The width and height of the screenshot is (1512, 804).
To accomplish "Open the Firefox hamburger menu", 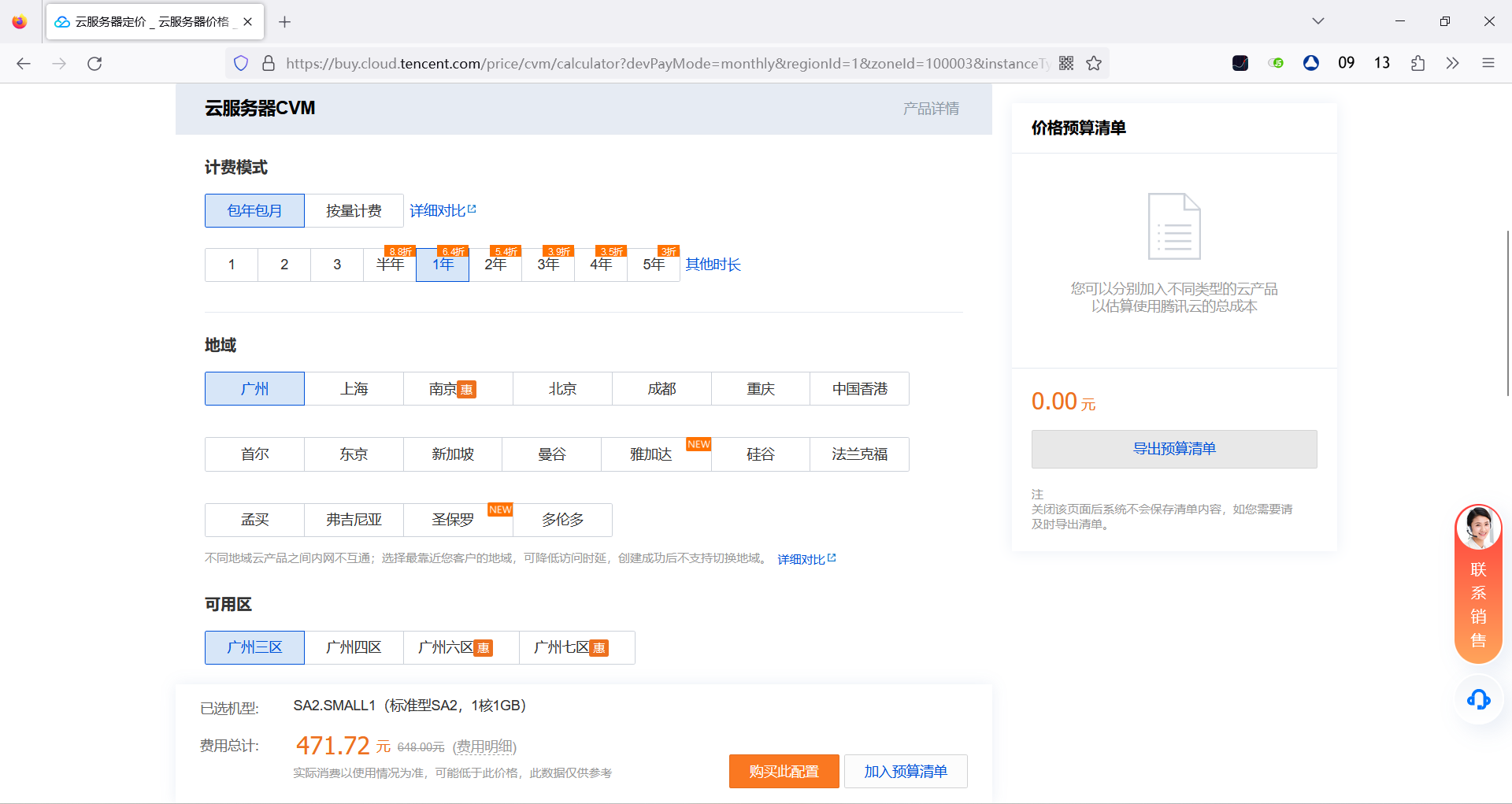I will click(1490, 63).
